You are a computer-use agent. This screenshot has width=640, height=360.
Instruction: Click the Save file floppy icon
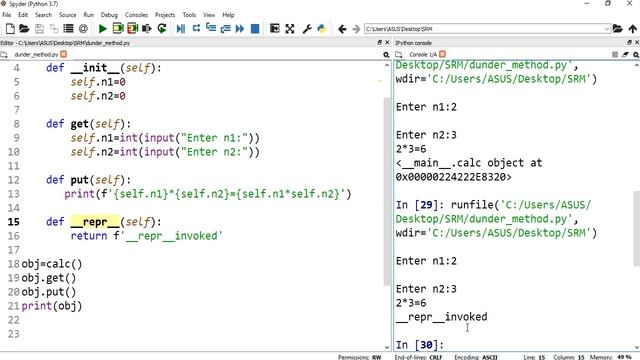click(39, 29)
